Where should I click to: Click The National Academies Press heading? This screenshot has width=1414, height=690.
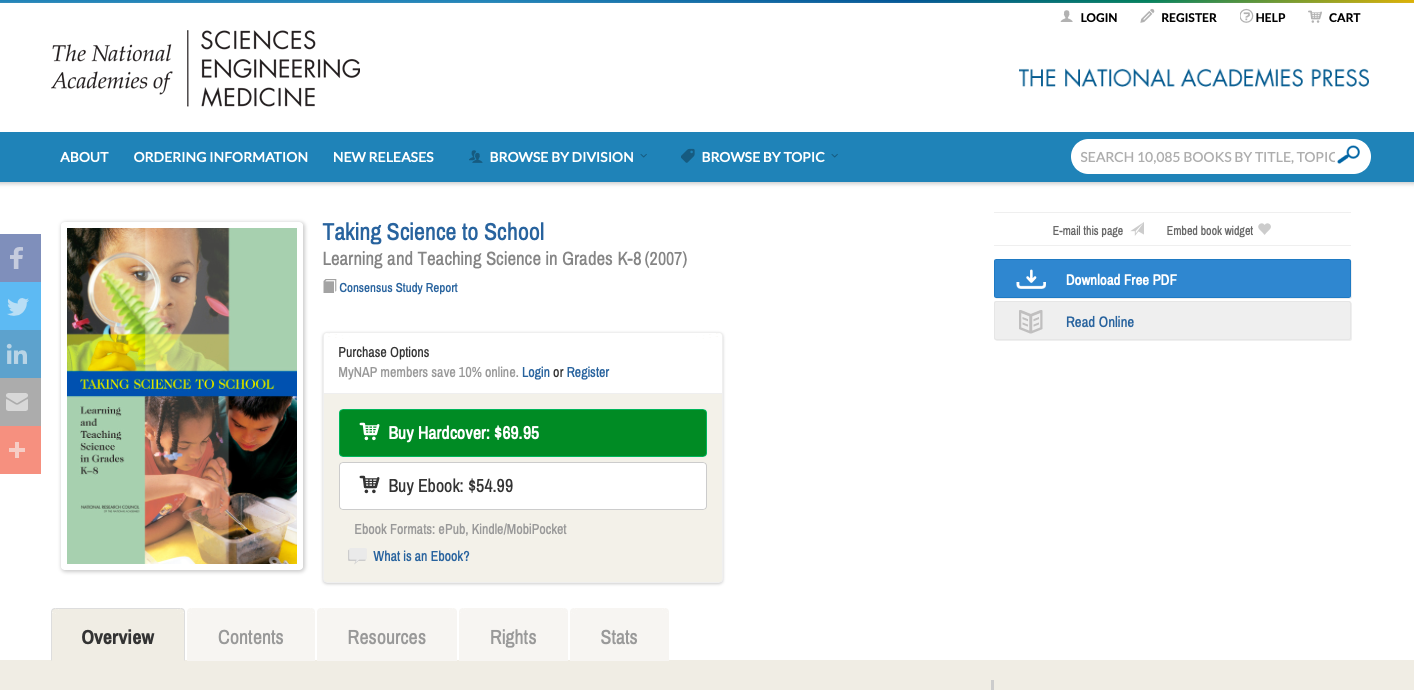(1194, 78)
